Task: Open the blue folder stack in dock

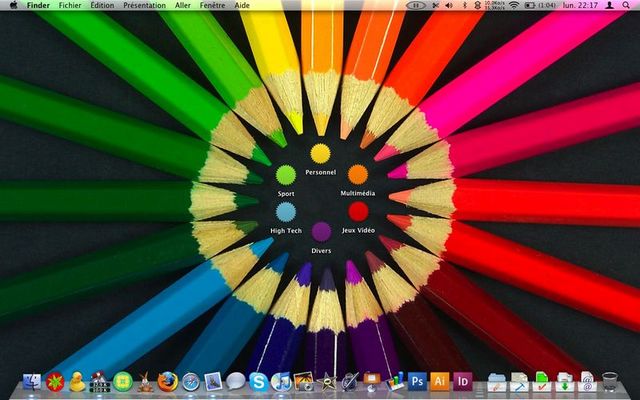Action: (x=497, y=382)
